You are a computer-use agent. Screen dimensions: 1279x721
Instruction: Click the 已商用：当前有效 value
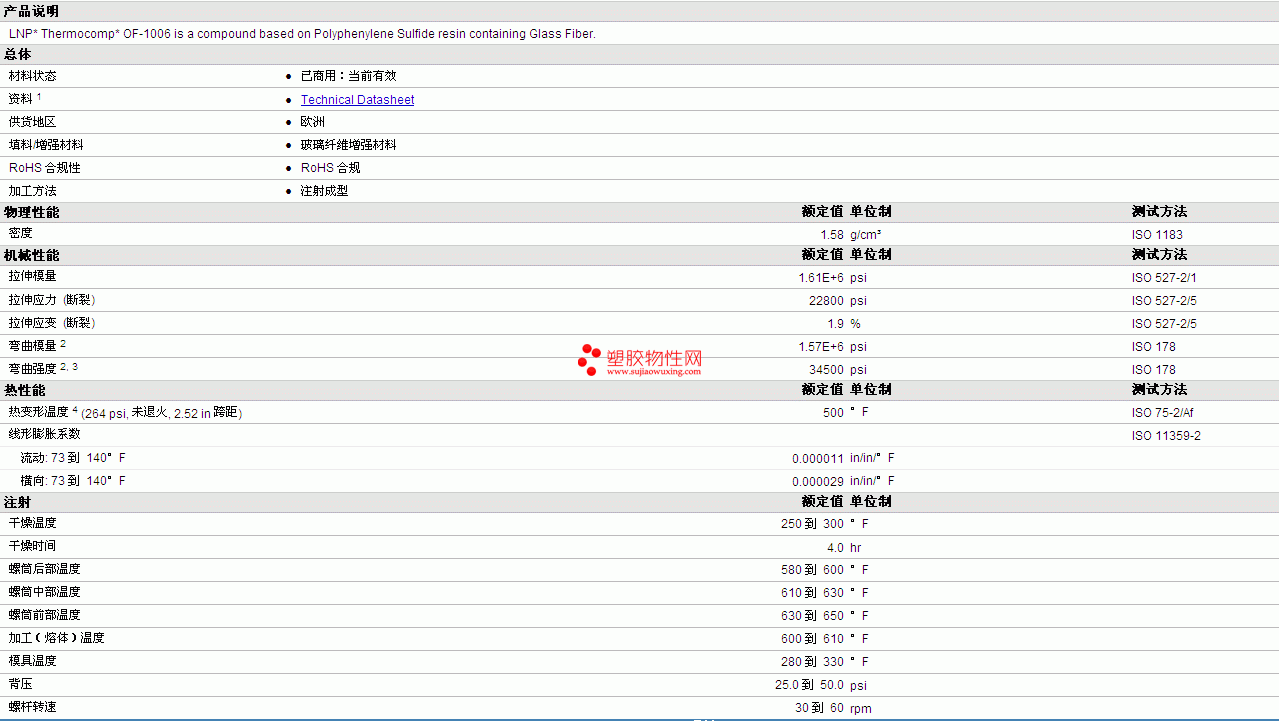pos(349,76)
